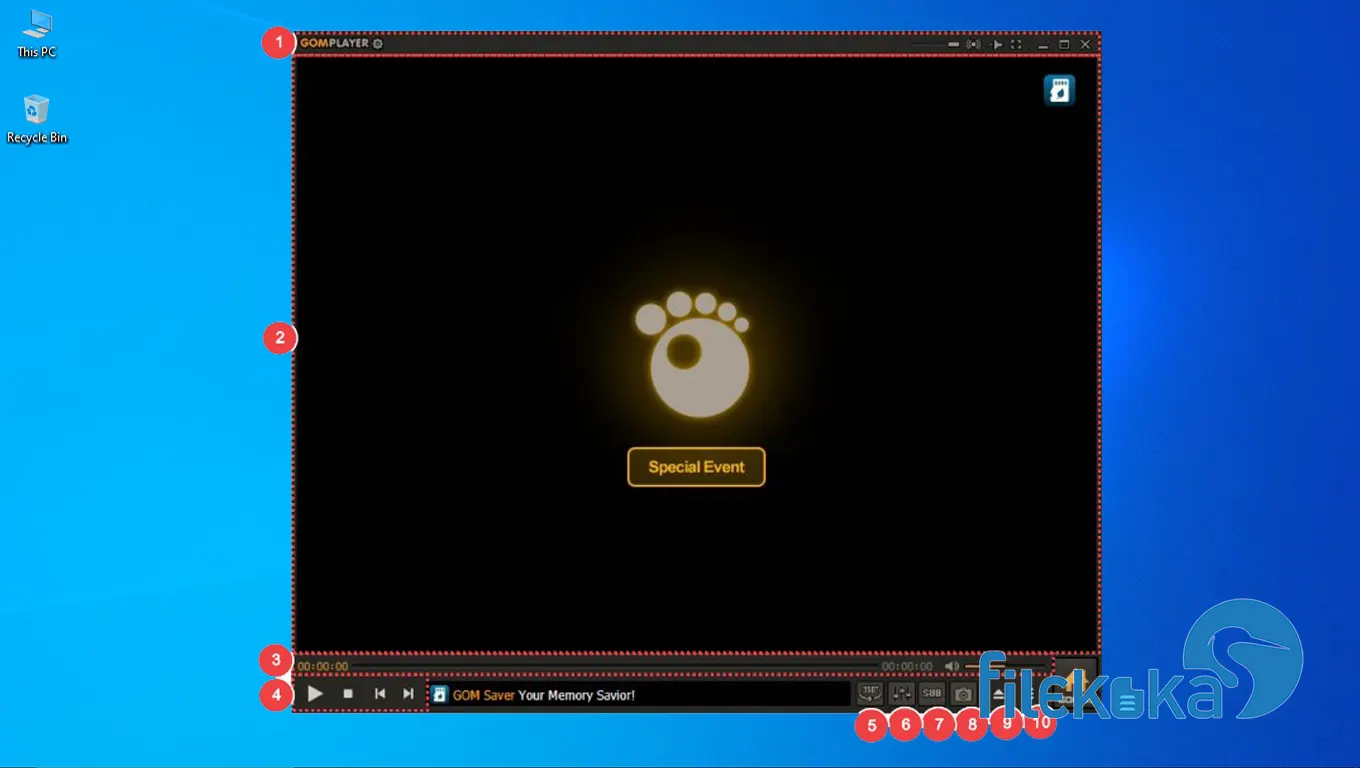Screen dimensions: 1360x768
Task: Click the eject open-file icon
Action: pos(997,693)
